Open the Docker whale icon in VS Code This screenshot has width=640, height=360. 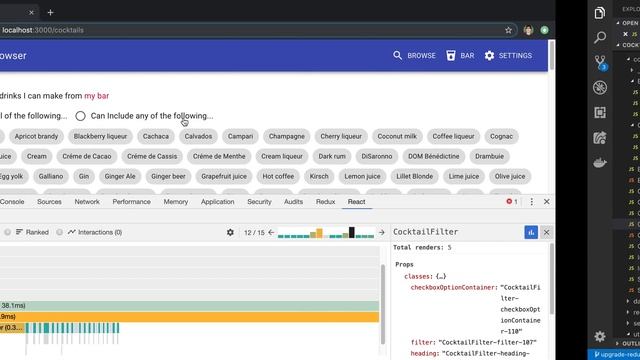[x=600, y=162]
